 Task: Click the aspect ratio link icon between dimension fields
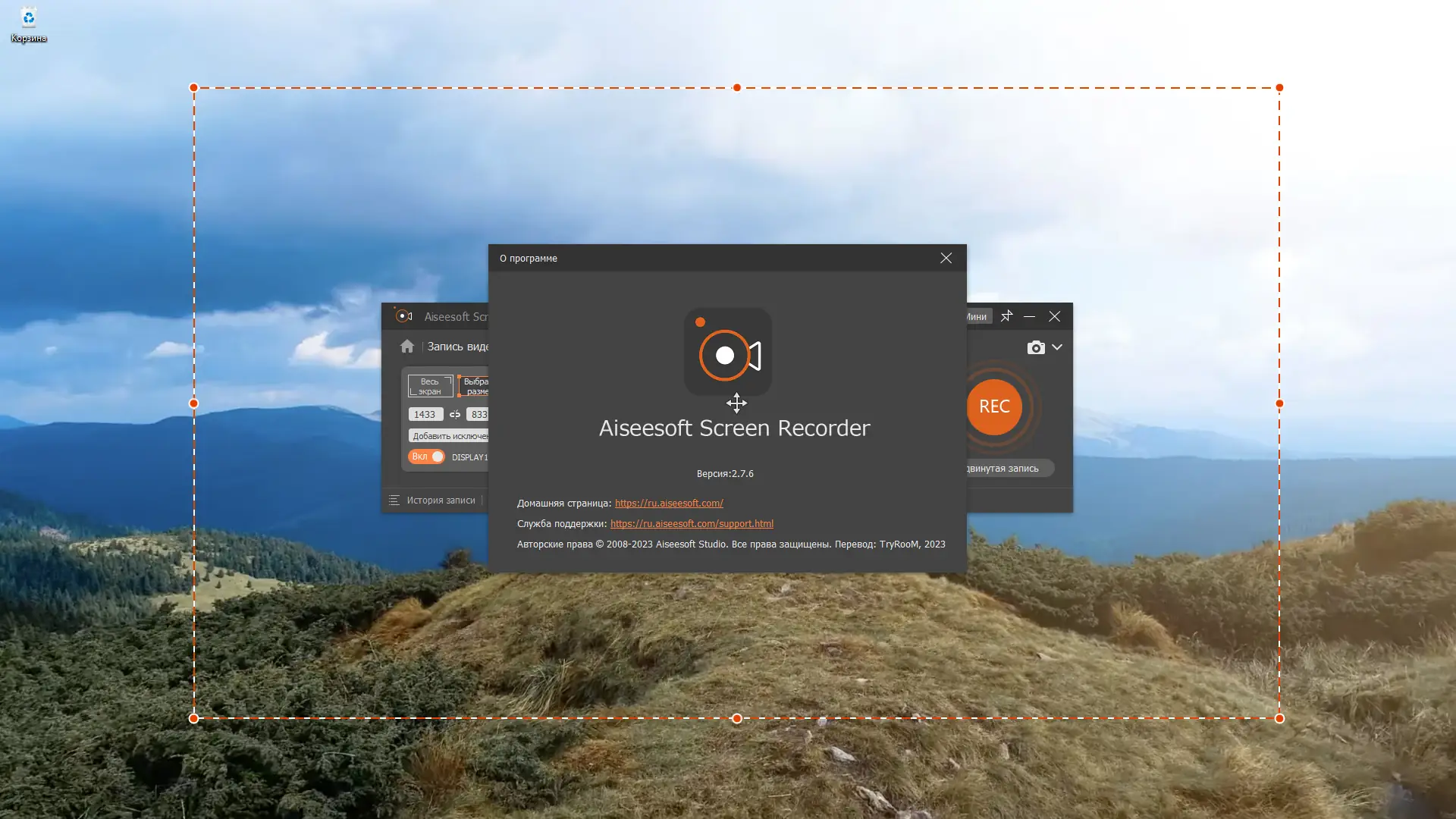point(455,414)
